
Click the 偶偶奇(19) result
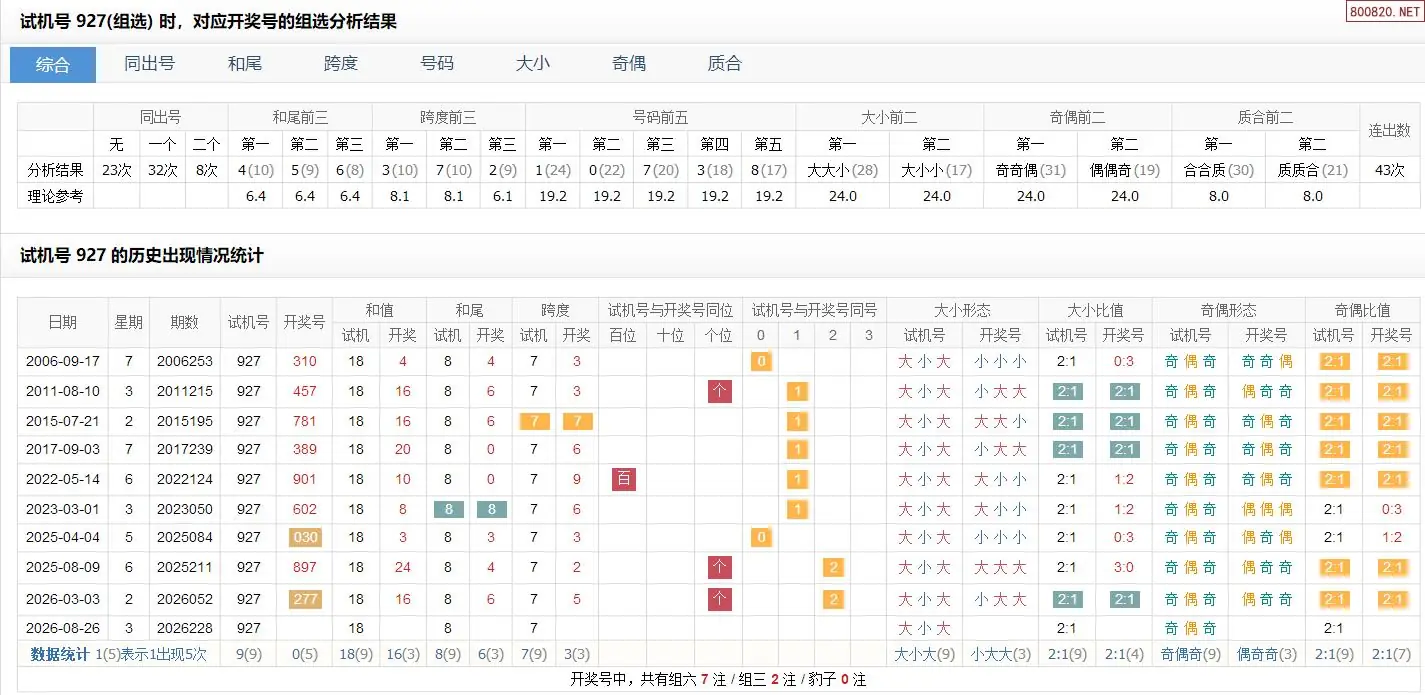coord(1125,170)
